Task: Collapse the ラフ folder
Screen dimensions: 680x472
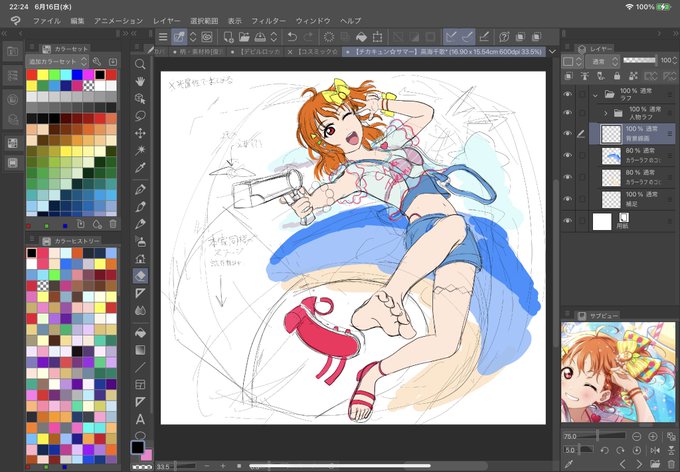Action: [595, 94]
